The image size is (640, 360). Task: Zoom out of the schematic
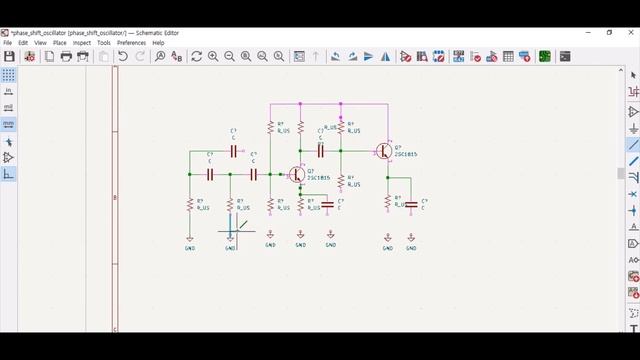[229, 56]
